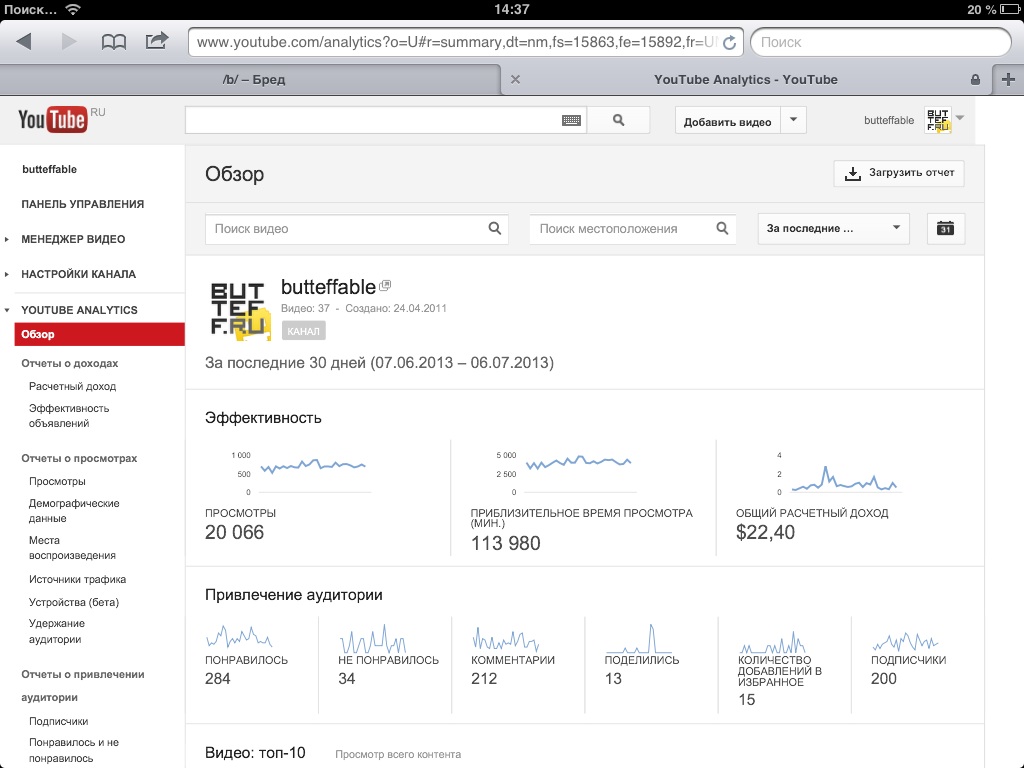Reload the page with refresh icon
Viewport: 1024px width, 768px height.
729,42
